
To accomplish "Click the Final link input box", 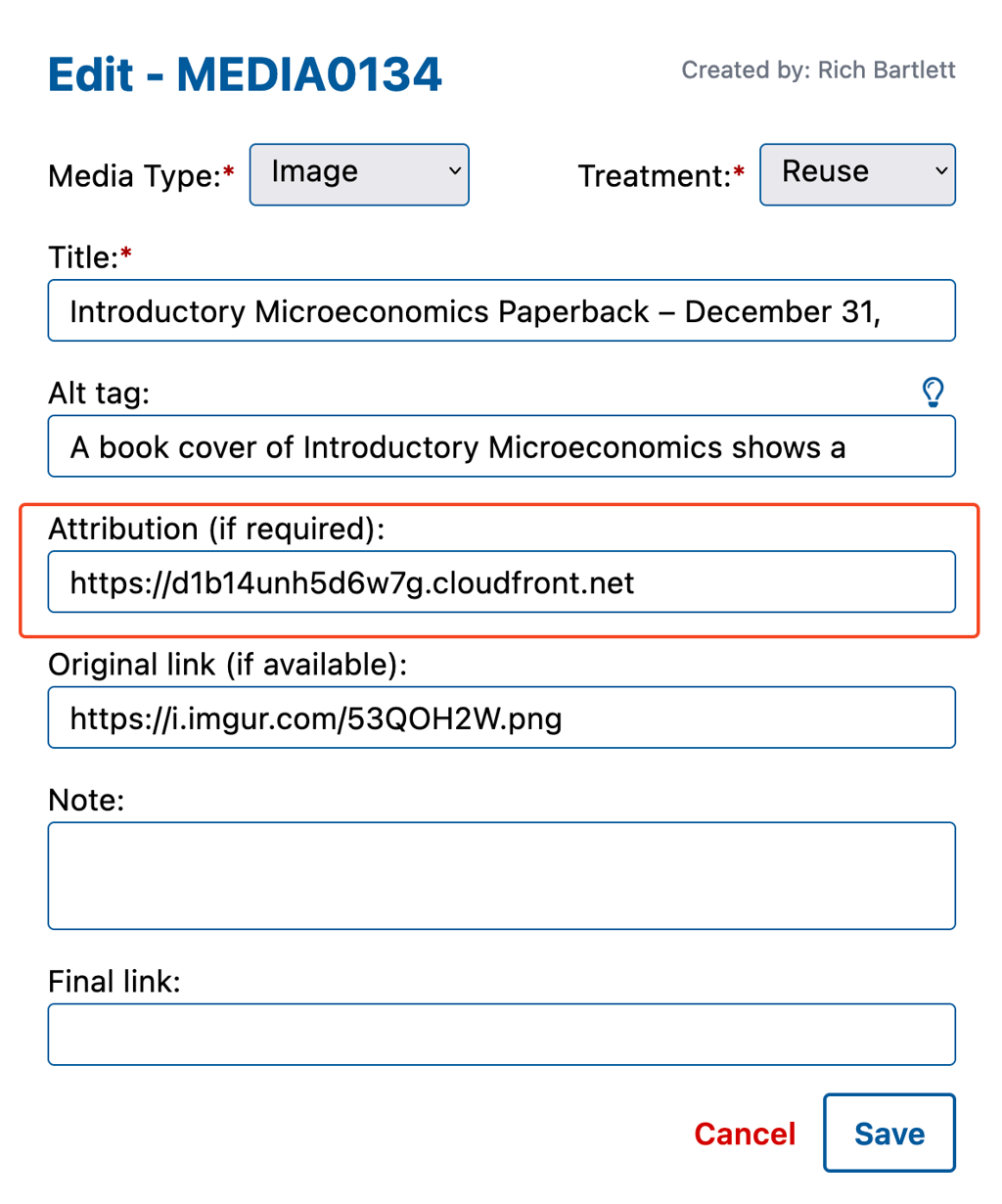I will coord(501,1034).
